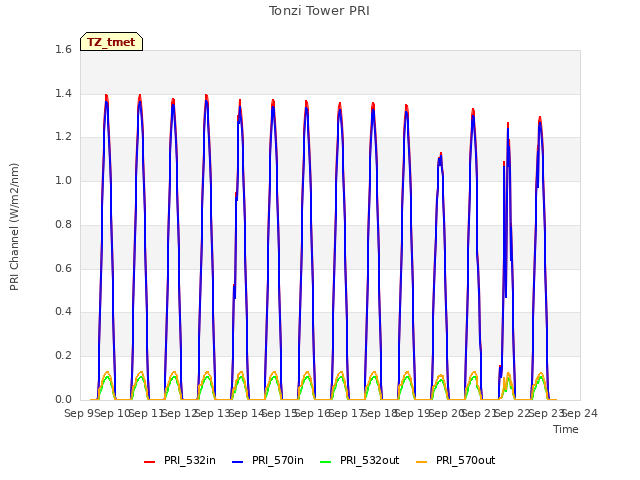Click the y-axis tick label 1.4
The height and width of the screenshot is (480, 640).
pyautogui.click(x=63, y=93)
